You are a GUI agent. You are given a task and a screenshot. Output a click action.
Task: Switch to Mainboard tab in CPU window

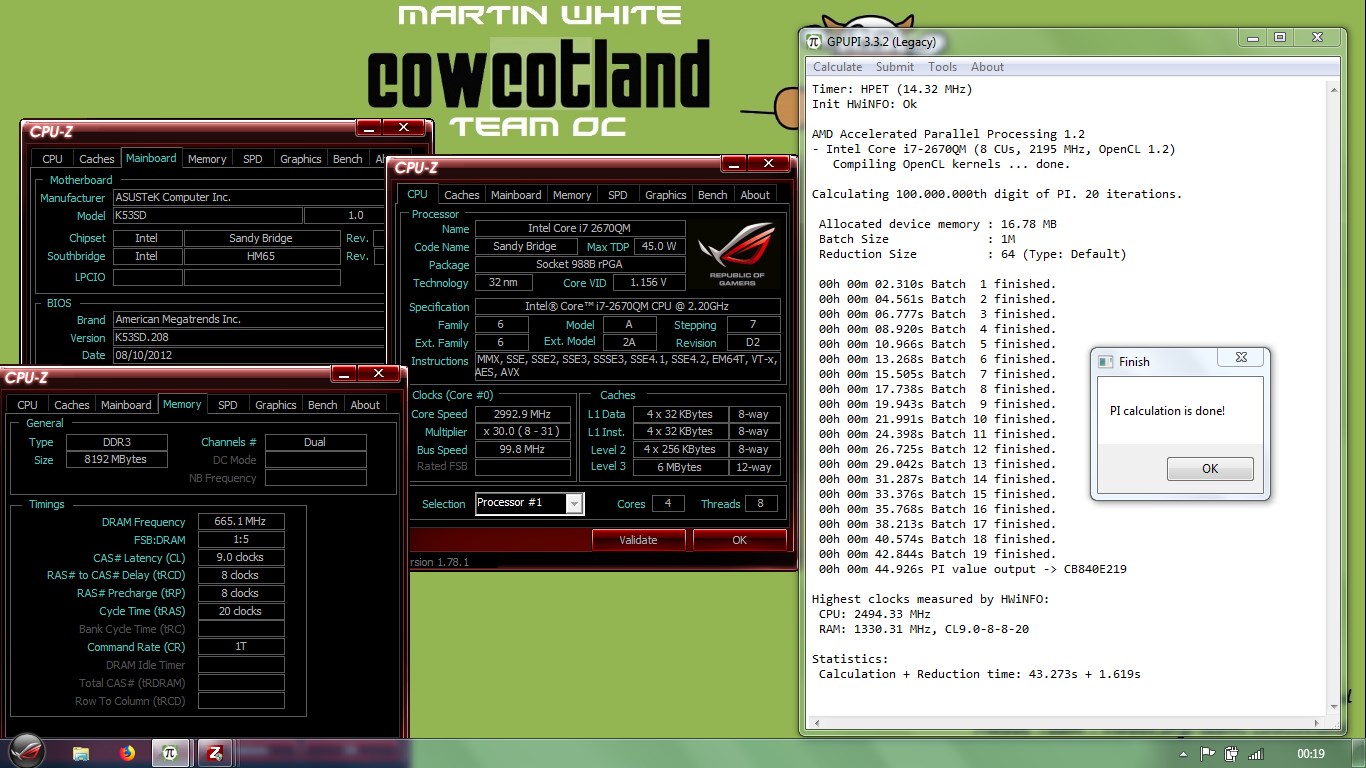pos(516,195)
